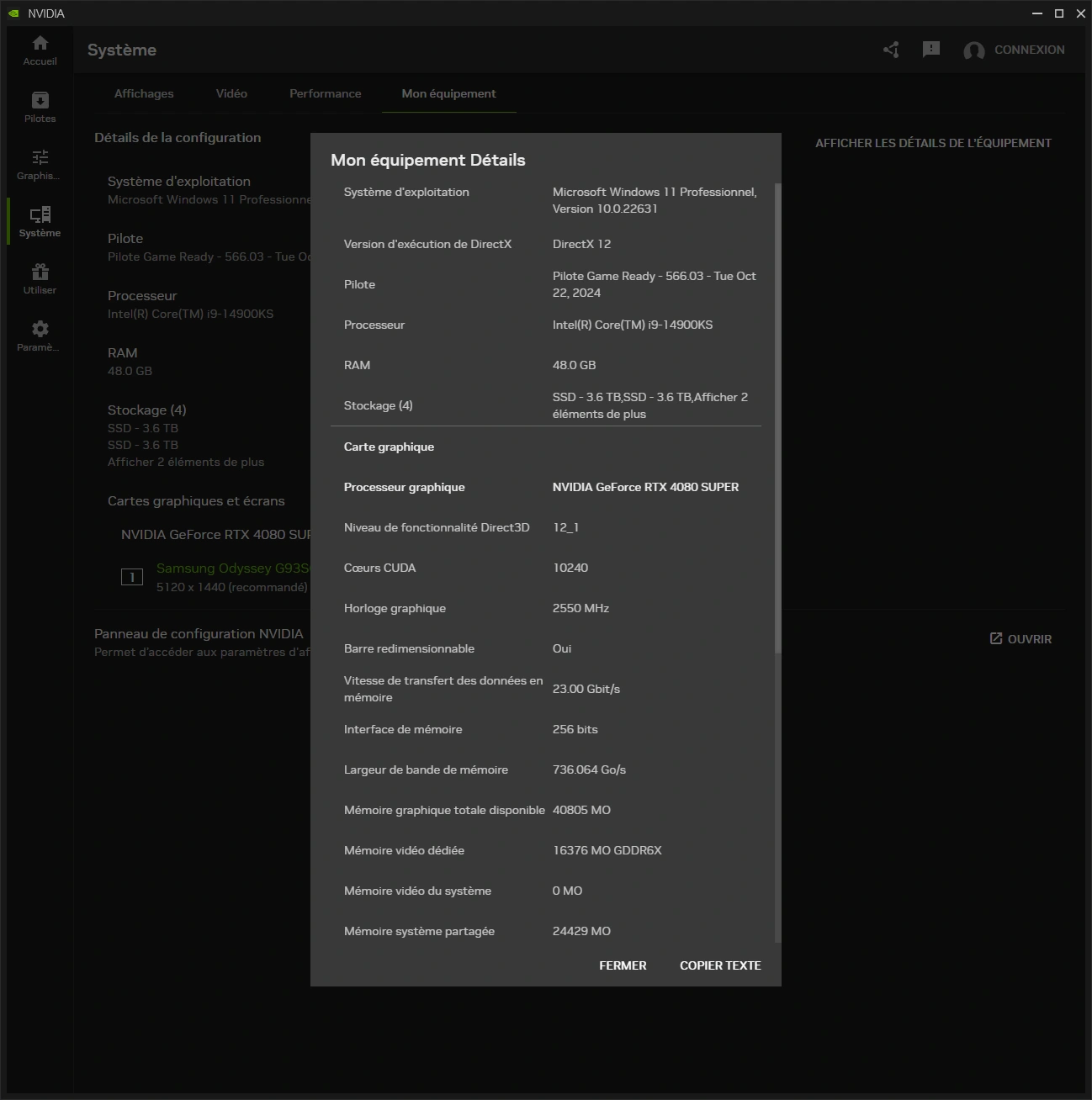Click the 40805 MO total memory value

[581, 810]
